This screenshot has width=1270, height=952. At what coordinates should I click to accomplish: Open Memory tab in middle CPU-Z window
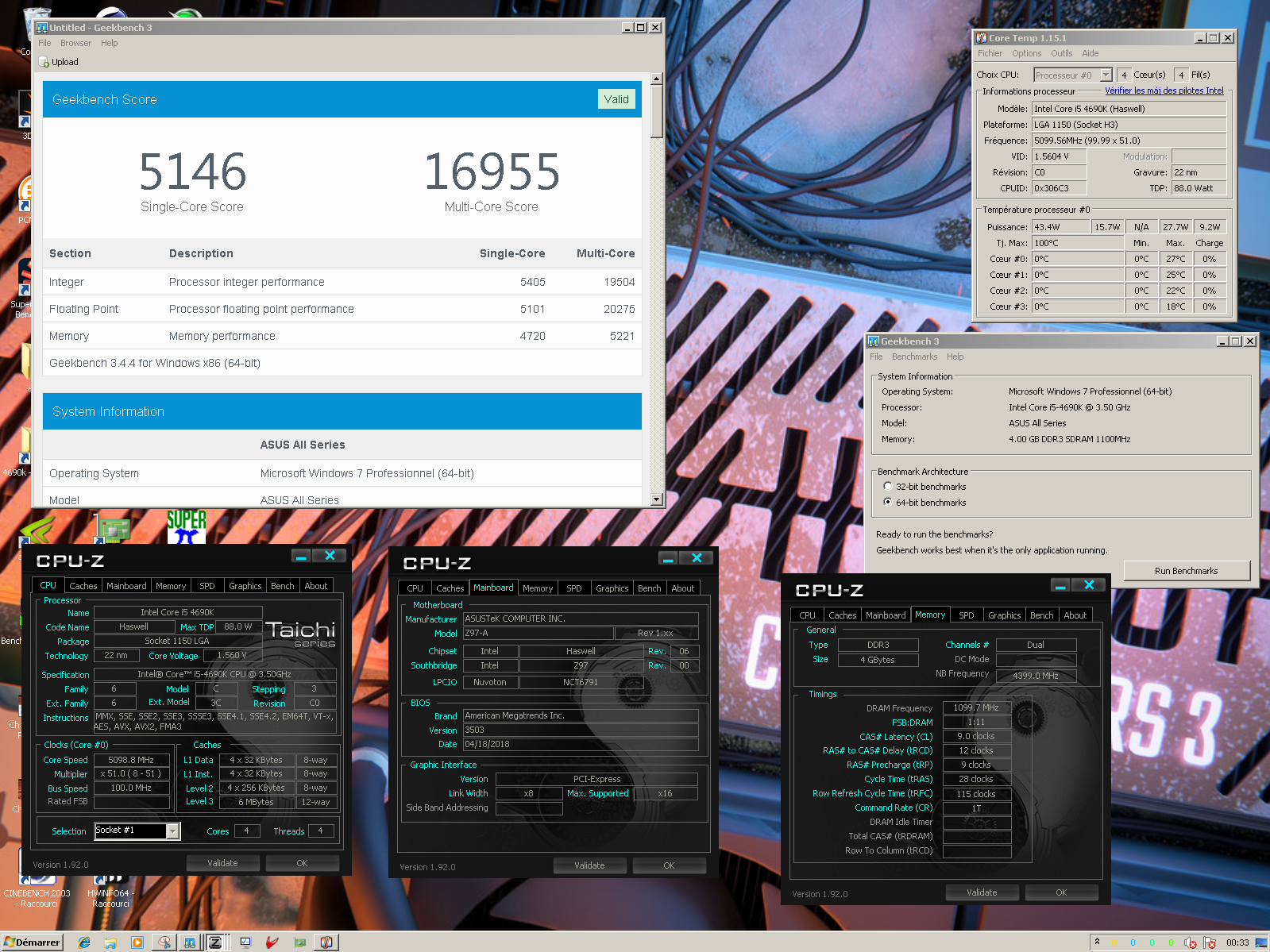pyautogui.click(x=538, y=588)
